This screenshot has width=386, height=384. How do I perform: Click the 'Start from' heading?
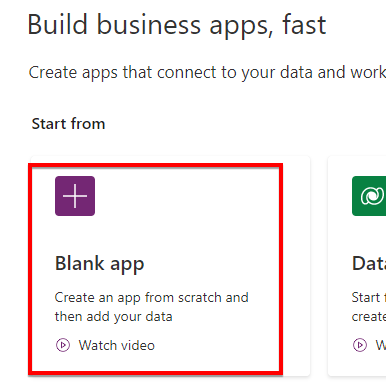point(68,124)
